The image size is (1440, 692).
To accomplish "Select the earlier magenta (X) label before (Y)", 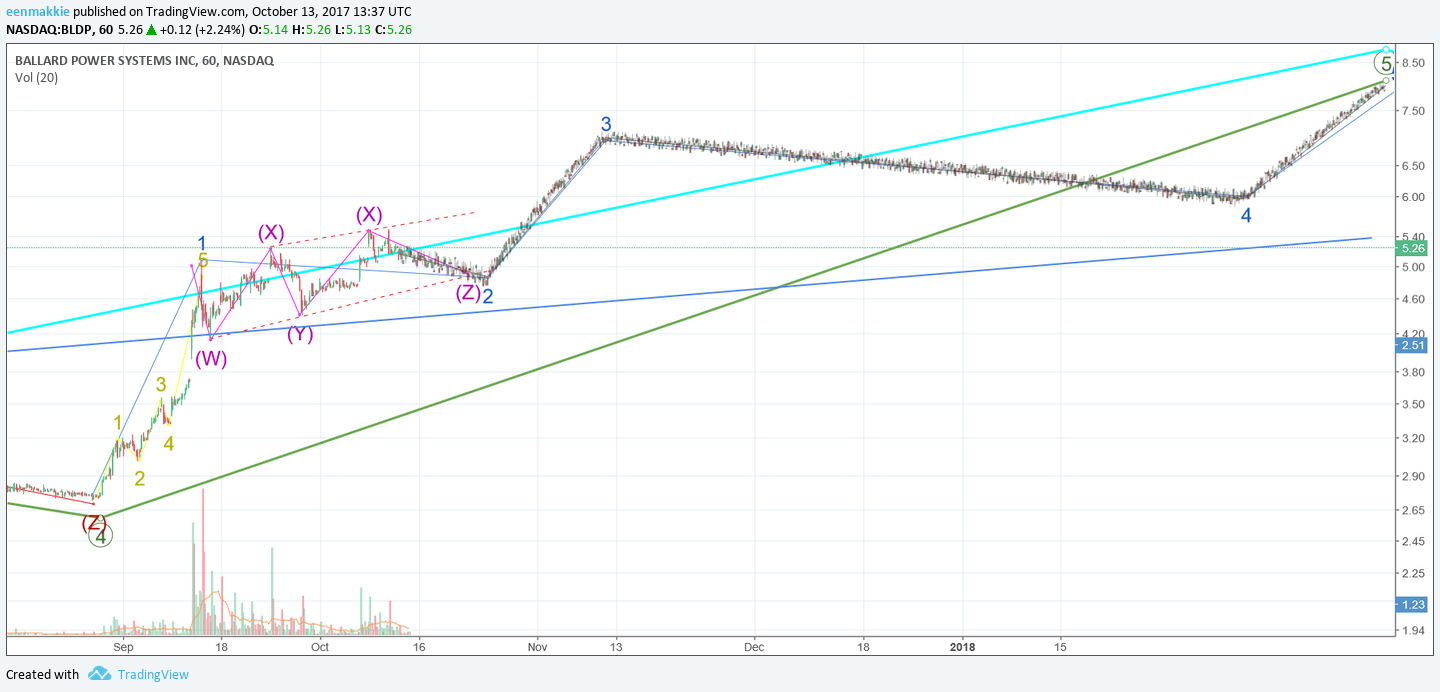I will 271,232.
